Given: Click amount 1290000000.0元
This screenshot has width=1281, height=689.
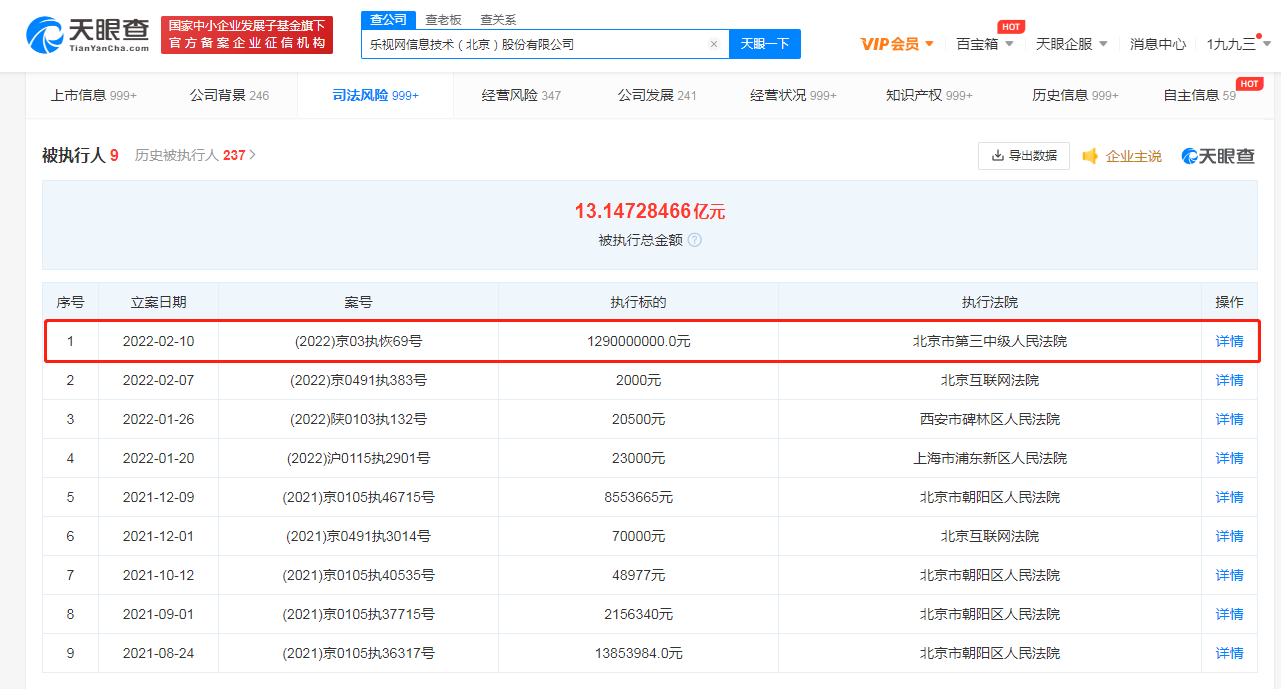Looking at the screenshot, I should (x=639, y=341).
